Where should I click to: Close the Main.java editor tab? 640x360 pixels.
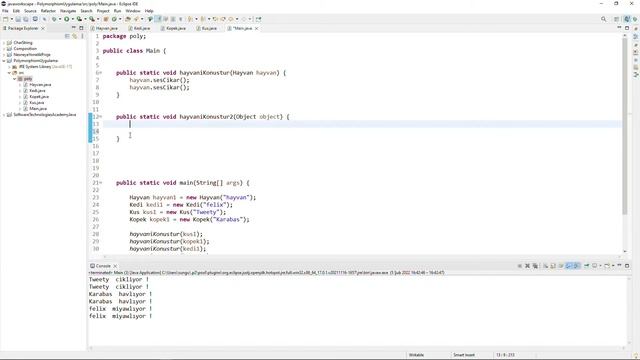click(x=256, y=28)
